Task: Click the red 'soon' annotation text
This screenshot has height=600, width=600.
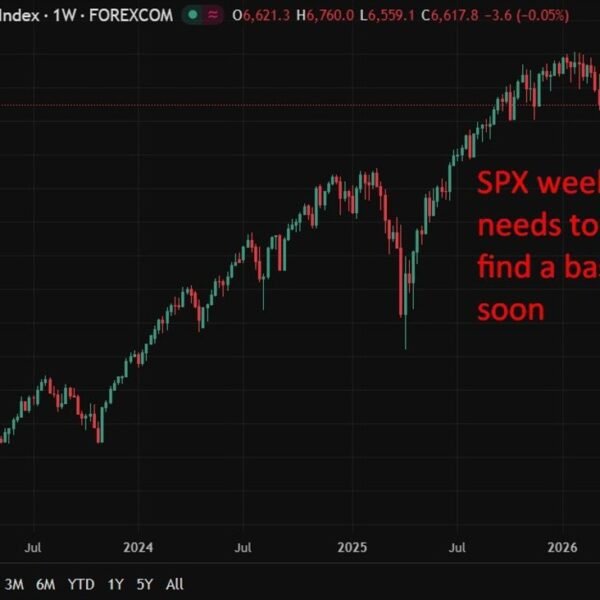Action: click(511, 310)
